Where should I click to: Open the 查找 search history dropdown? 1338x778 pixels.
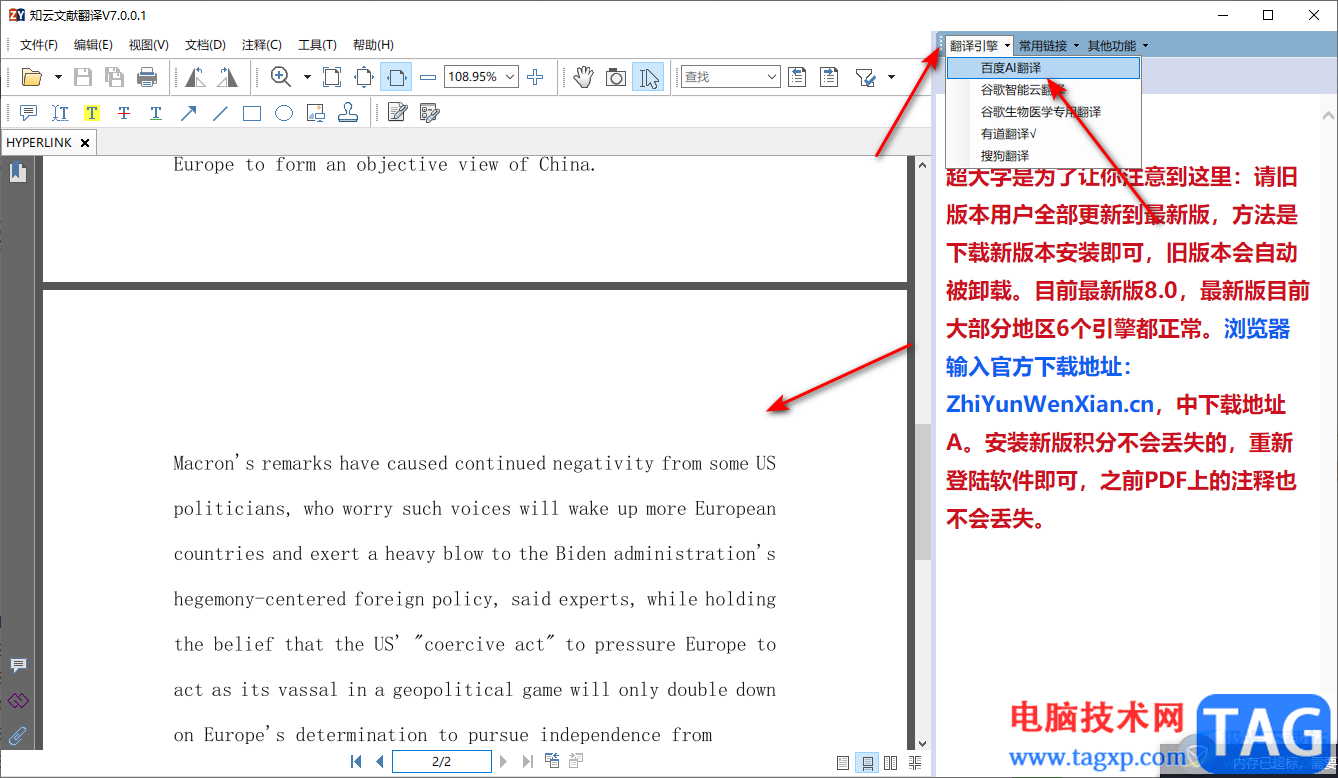[x=772, y=77]
